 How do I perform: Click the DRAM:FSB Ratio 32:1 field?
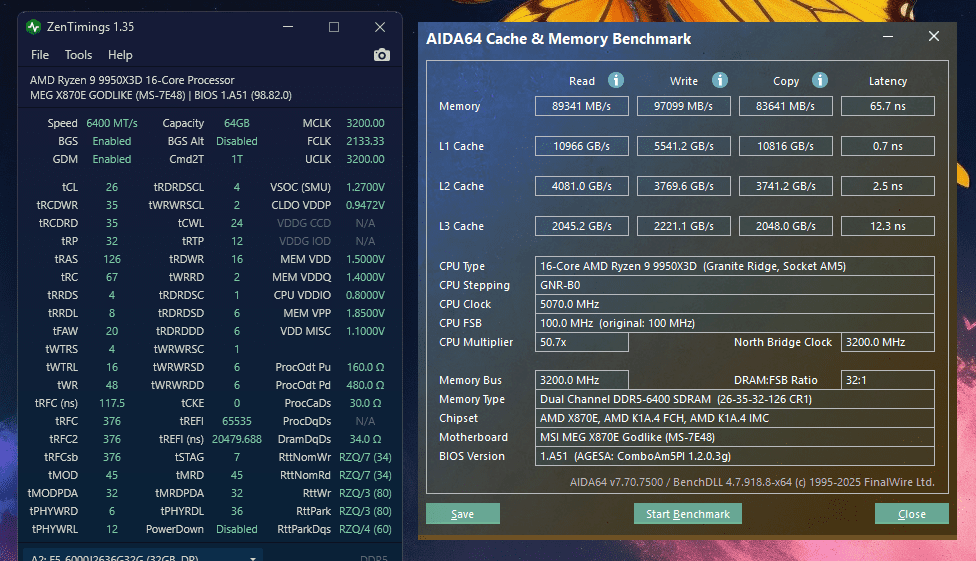tap(888, 380)
